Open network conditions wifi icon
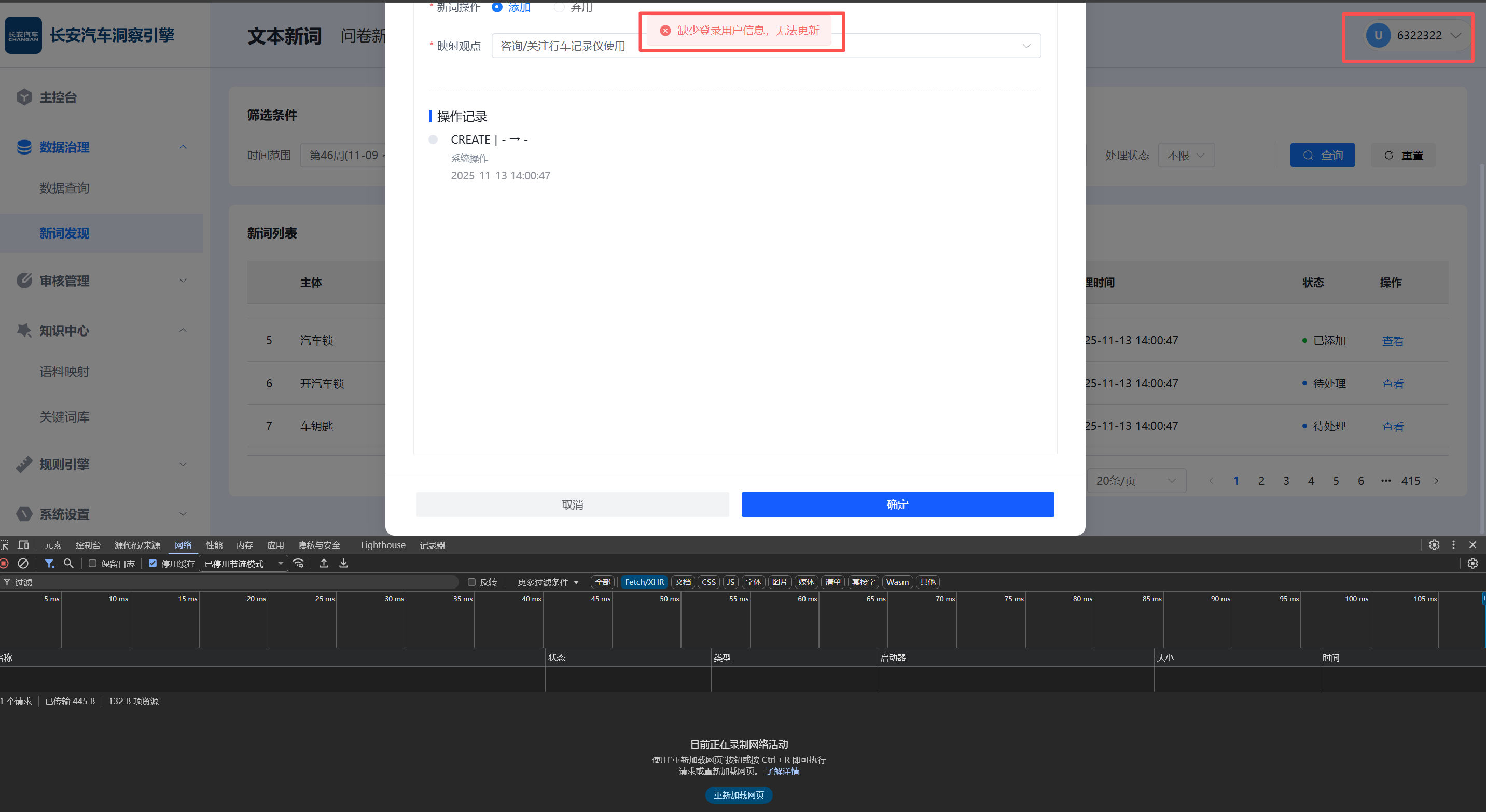This screenshot has width=1486, height=812. pos(298,564)
